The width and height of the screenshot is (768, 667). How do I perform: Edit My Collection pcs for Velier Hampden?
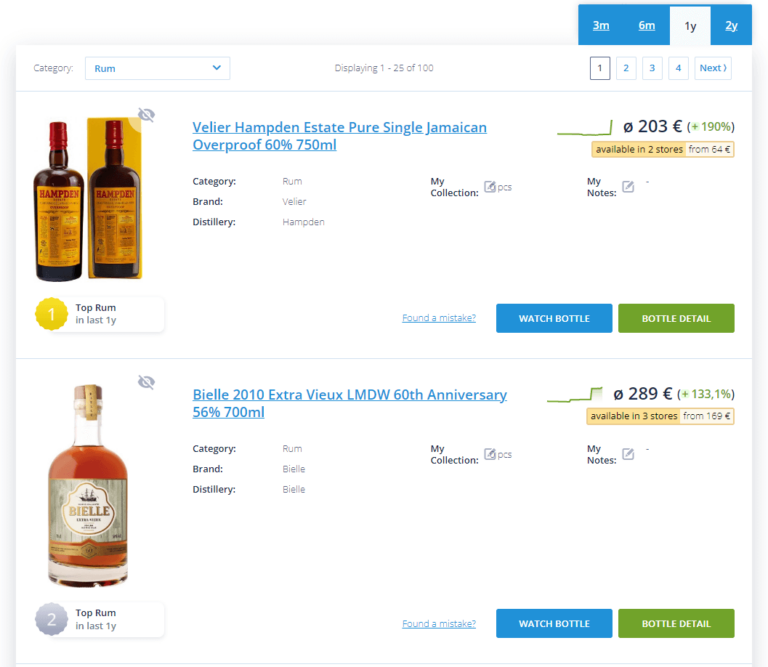(x=490, y=187)
